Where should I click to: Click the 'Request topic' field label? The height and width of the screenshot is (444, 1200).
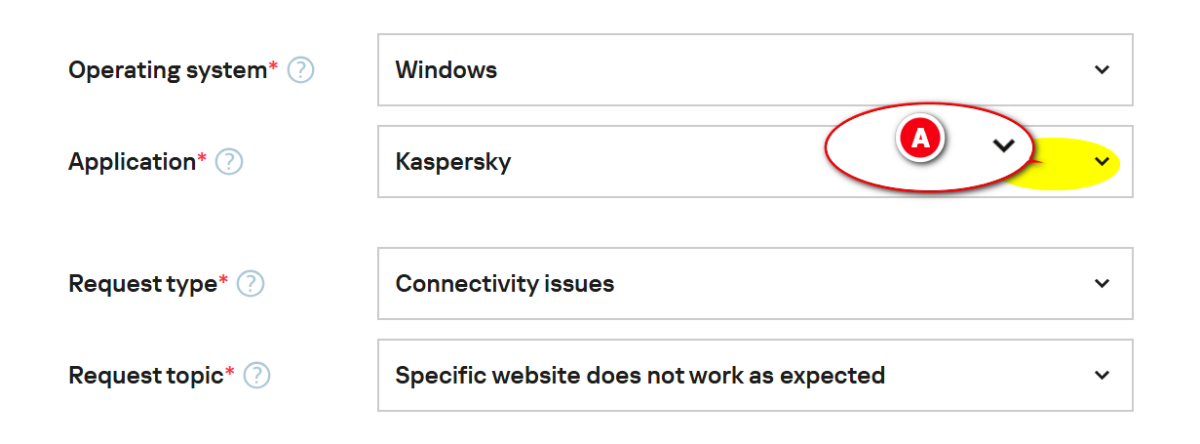(x=145, y=376)
